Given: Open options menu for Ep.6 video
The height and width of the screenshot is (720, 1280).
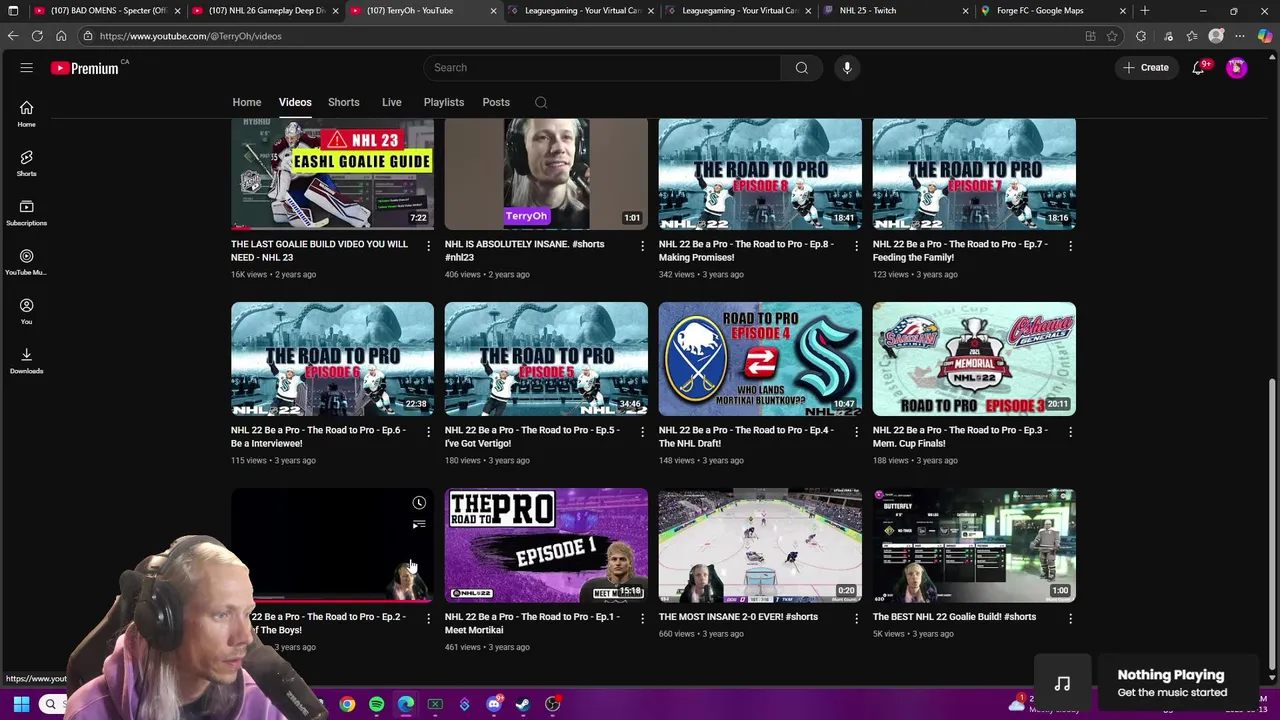Looking at the screenshot, I should pyautogui.click(x=428, y=431).
